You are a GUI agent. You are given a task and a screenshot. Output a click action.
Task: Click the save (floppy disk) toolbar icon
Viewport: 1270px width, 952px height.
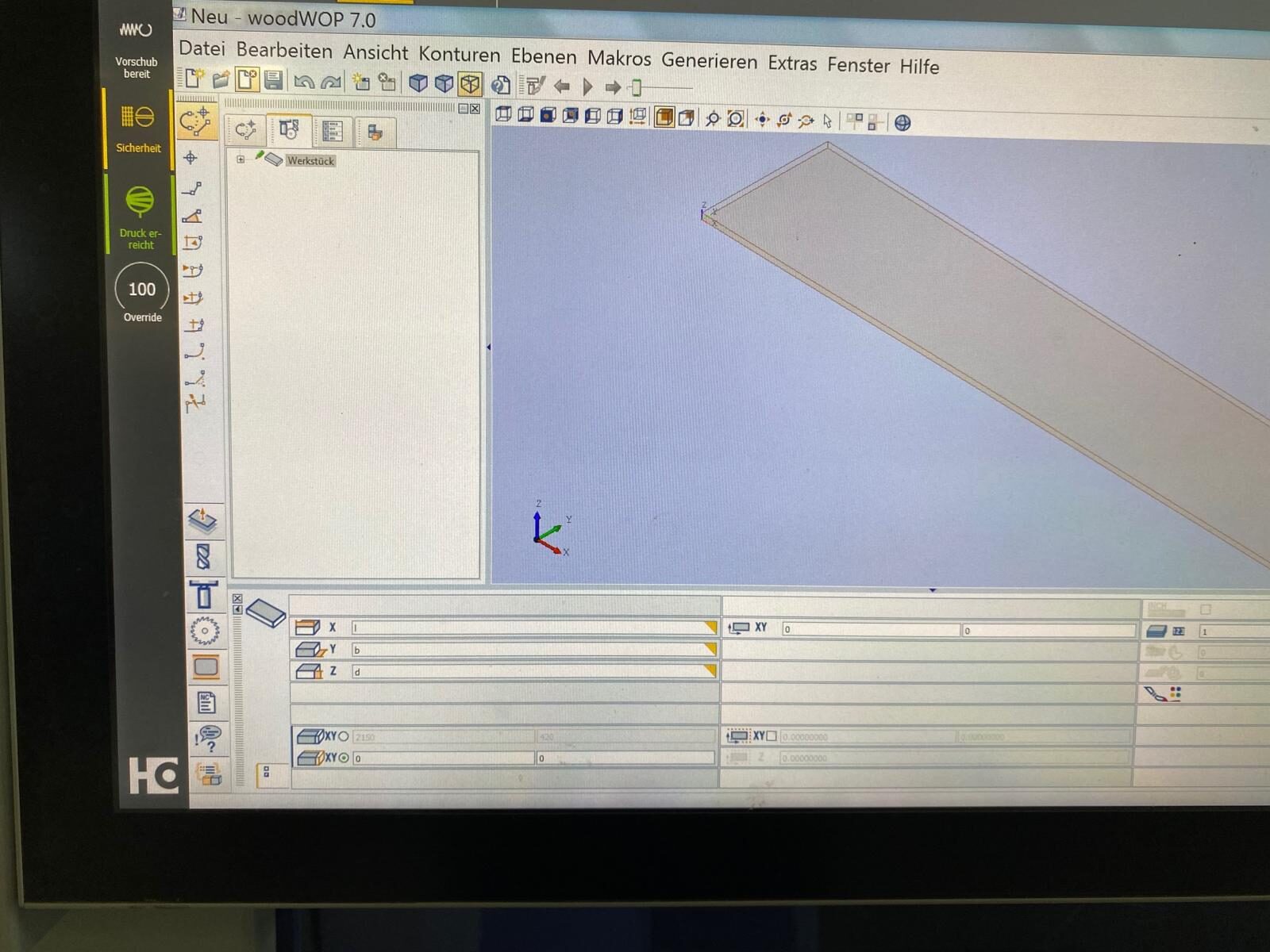[274, 79]
